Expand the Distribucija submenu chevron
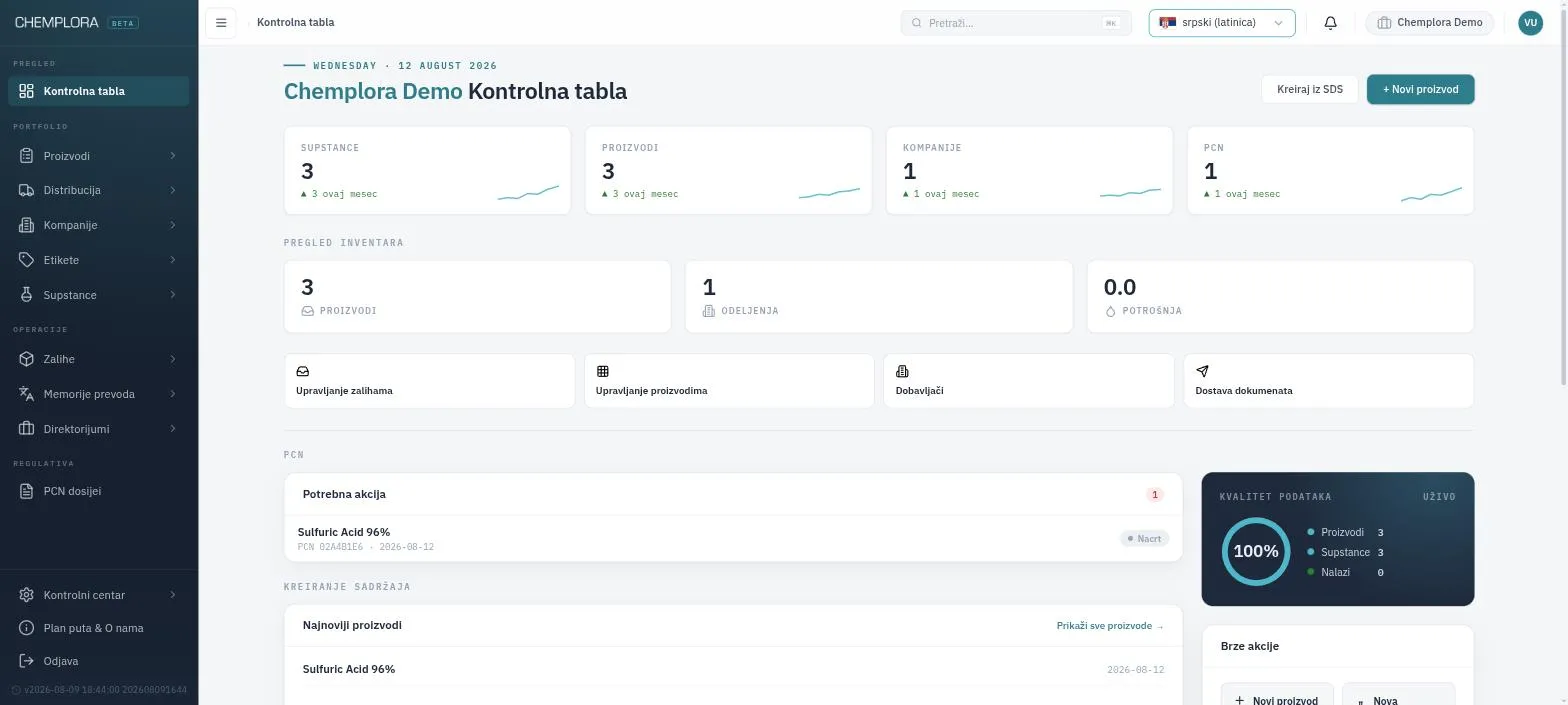Image resolution: width=1568 pixels, height=705 pixels. pos(173,190)
